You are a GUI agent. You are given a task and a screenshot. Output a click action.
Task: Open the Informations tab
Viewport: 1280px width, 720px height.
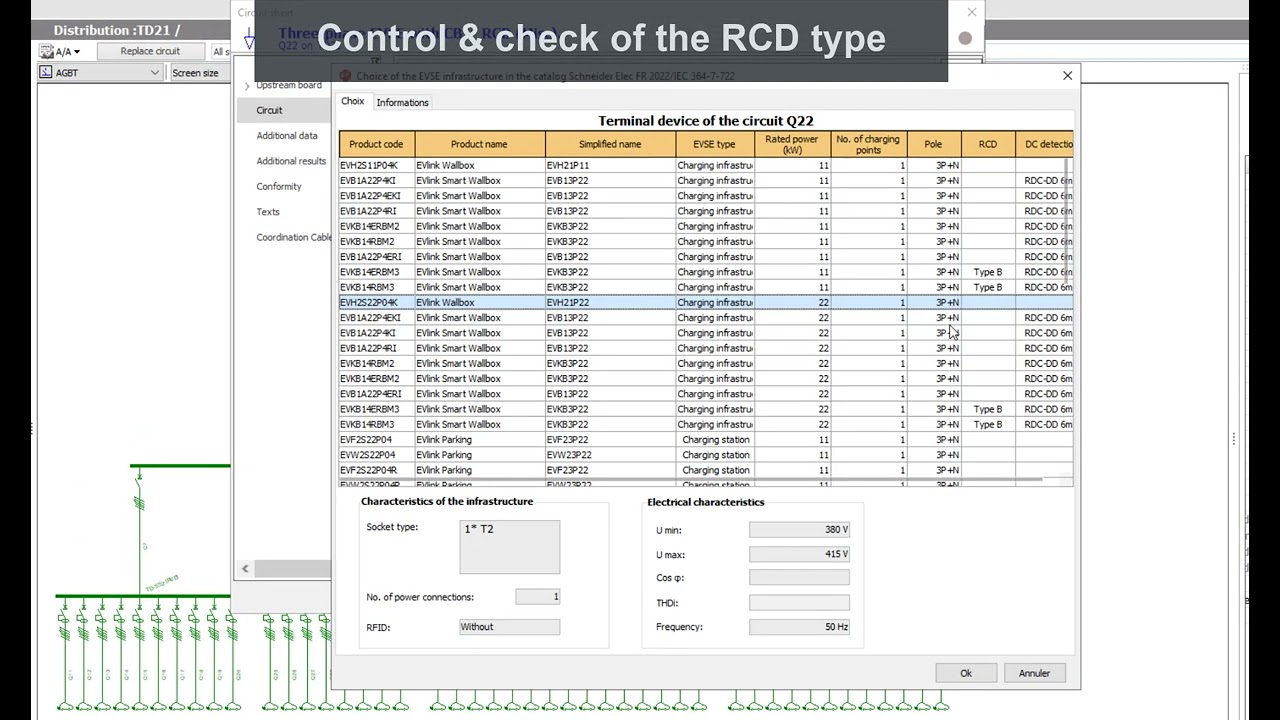(x=402, y=102)
